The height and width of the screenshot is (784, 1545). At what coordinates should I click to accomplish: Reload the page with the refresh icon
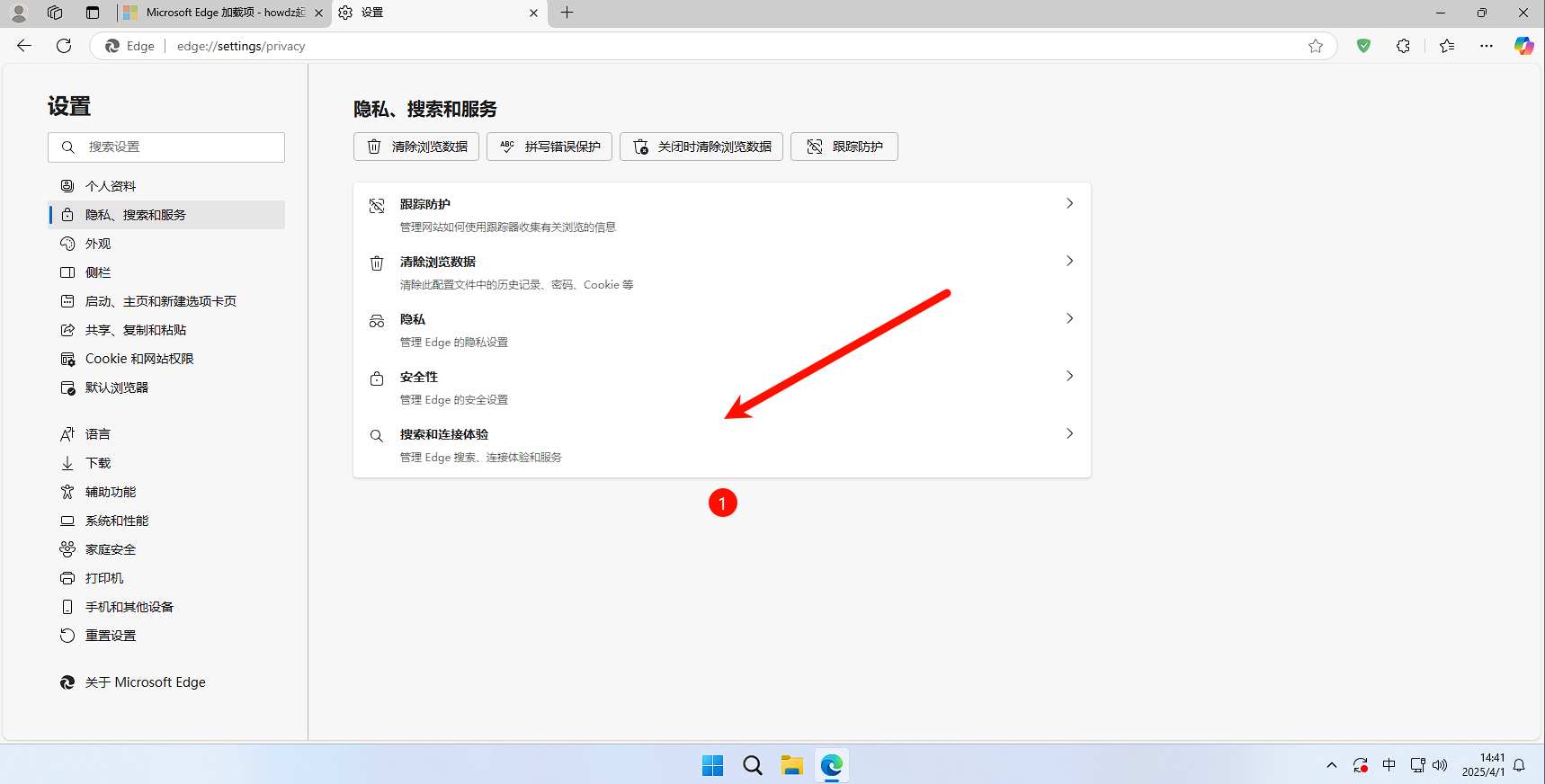[64, 46]
